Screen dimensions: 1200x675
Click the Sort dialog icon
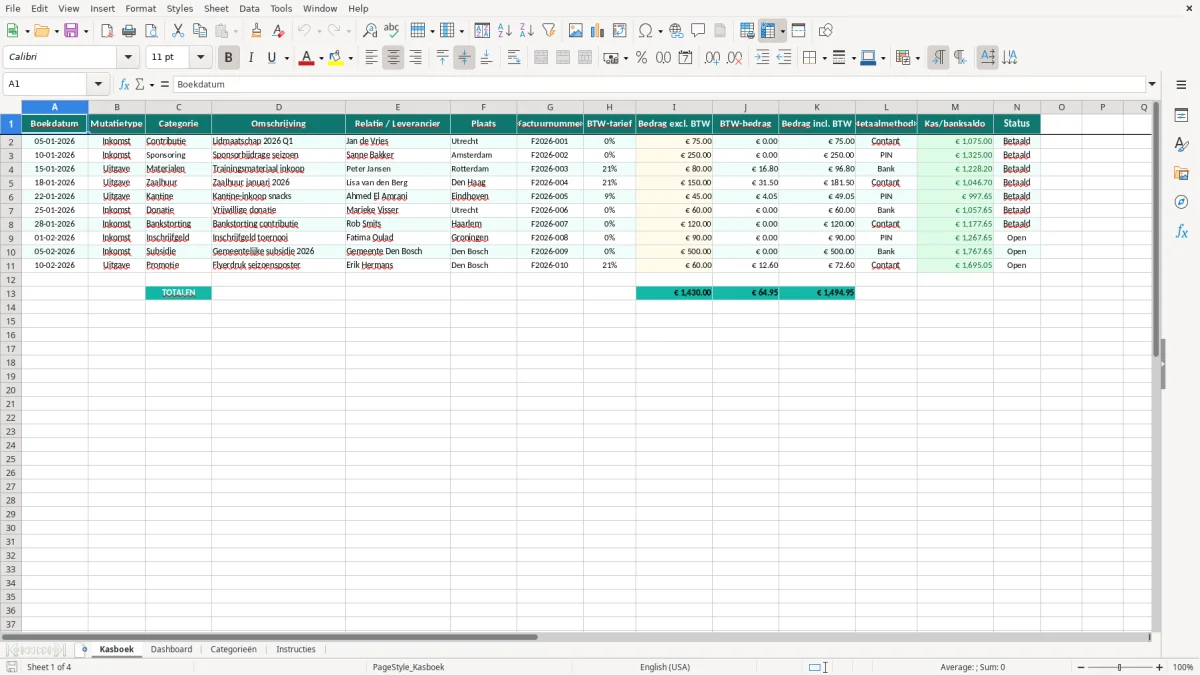[482, 31]
